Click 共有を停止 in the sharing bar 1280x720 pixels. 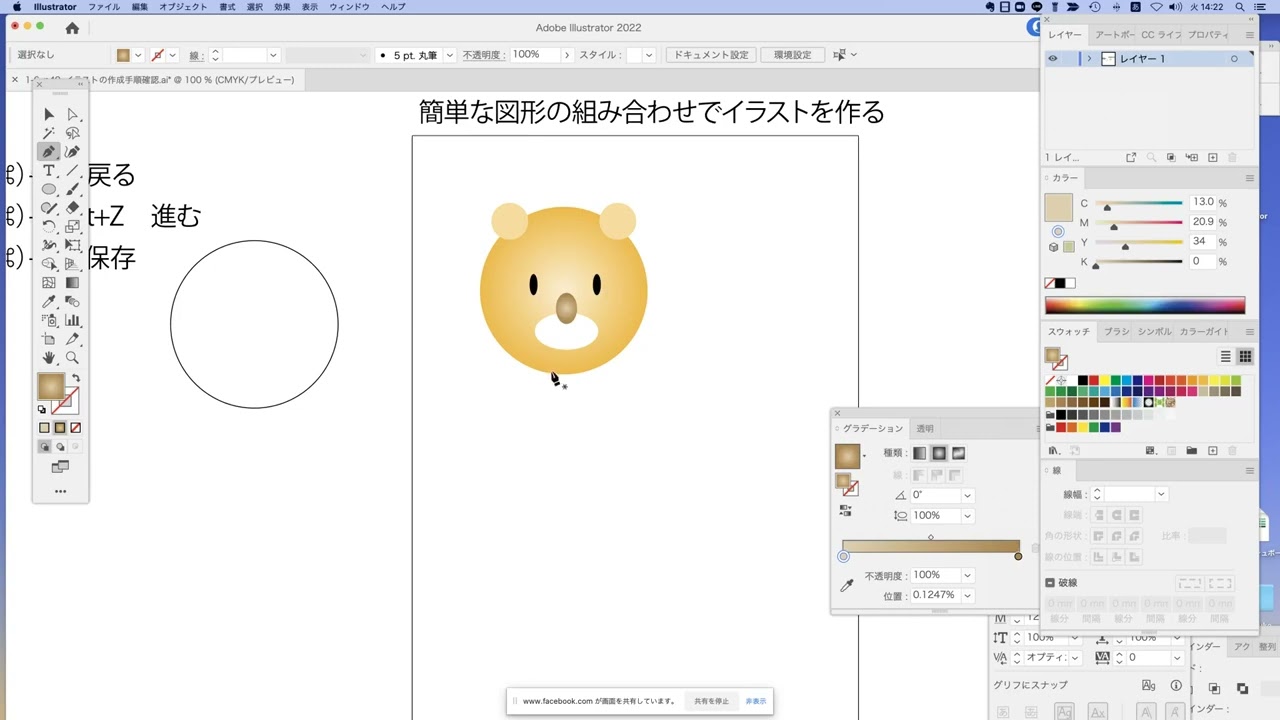pyautogui.click(x=711, y=701)
